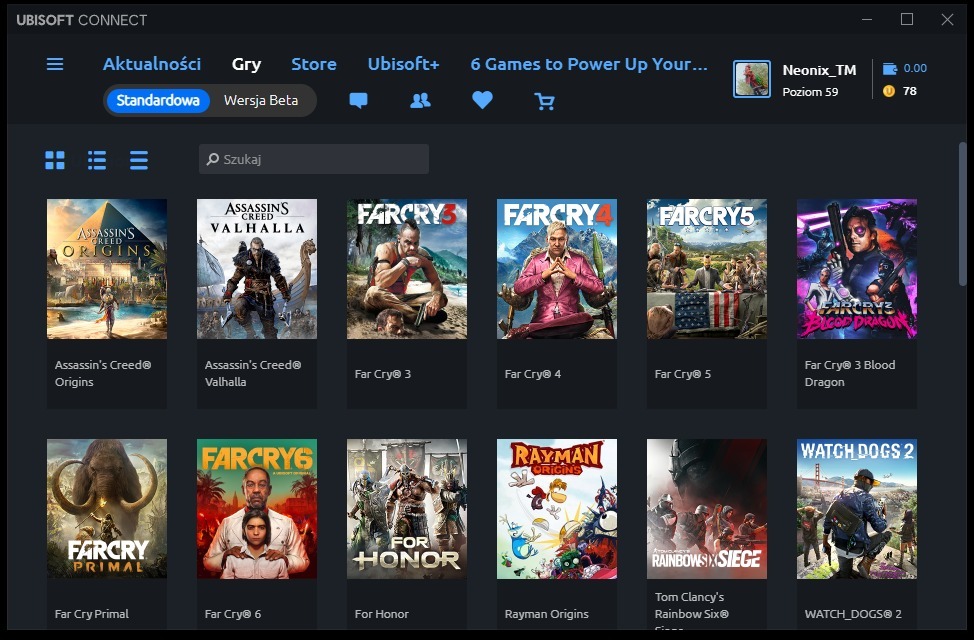Viewport: 974px width, 640px height.
Task: Open the For Honor cover
Action: coord(407,509)
